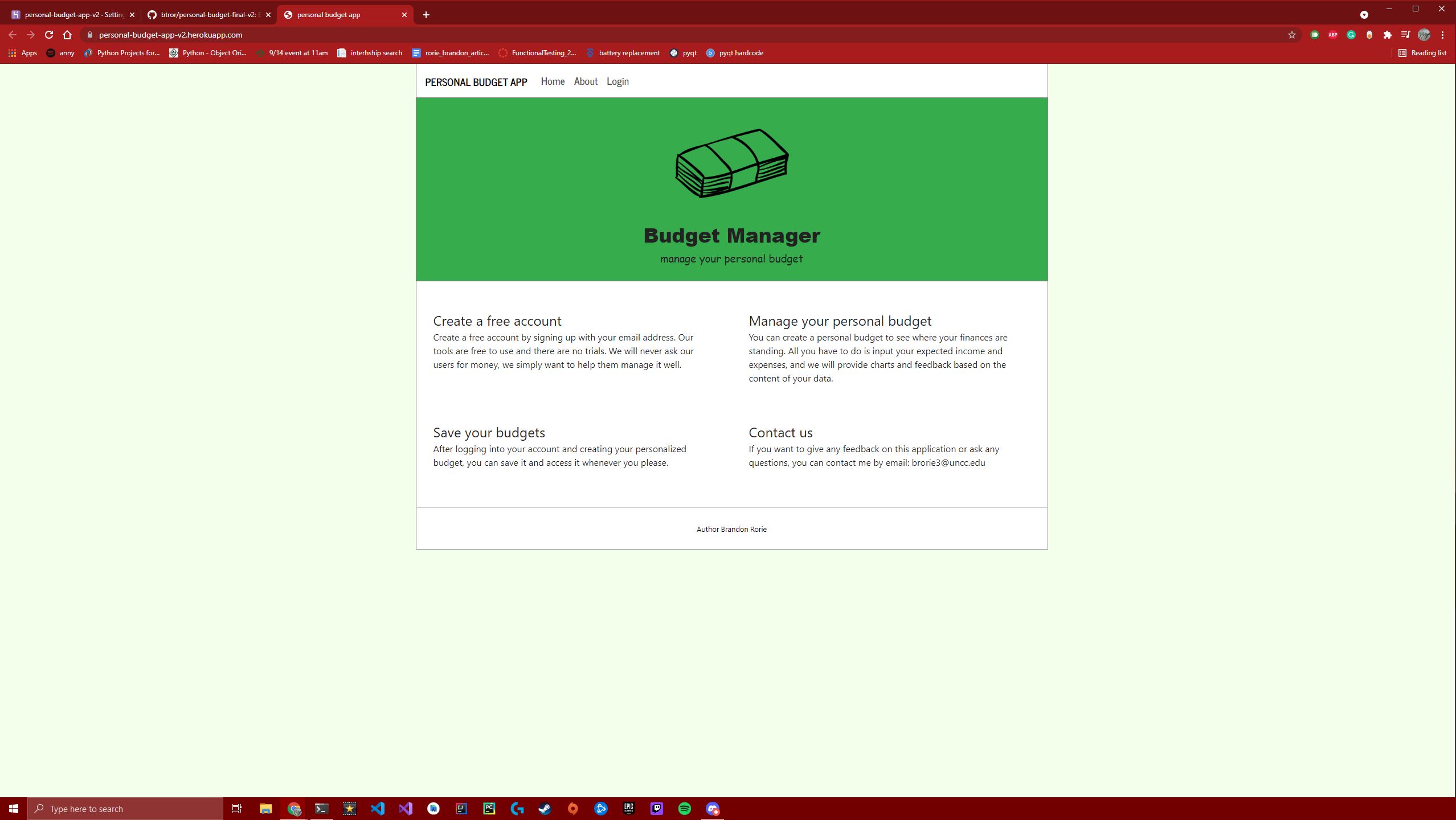Open the Adblock Plus extension

(x=1332, y=35)
